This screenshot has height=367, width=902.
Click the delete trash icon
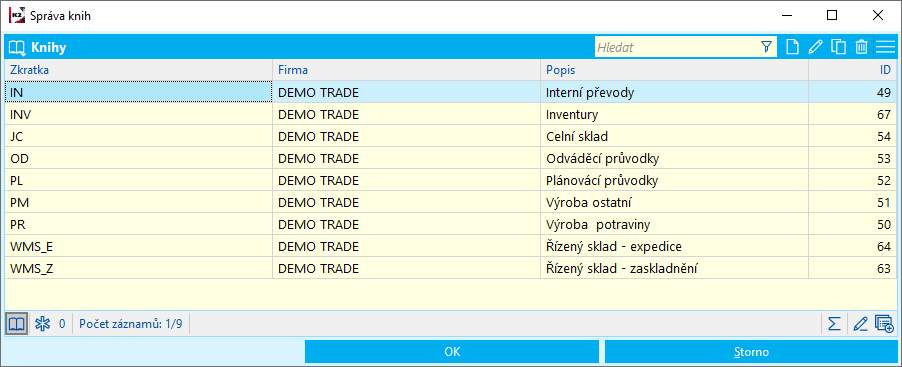(861, 47)
